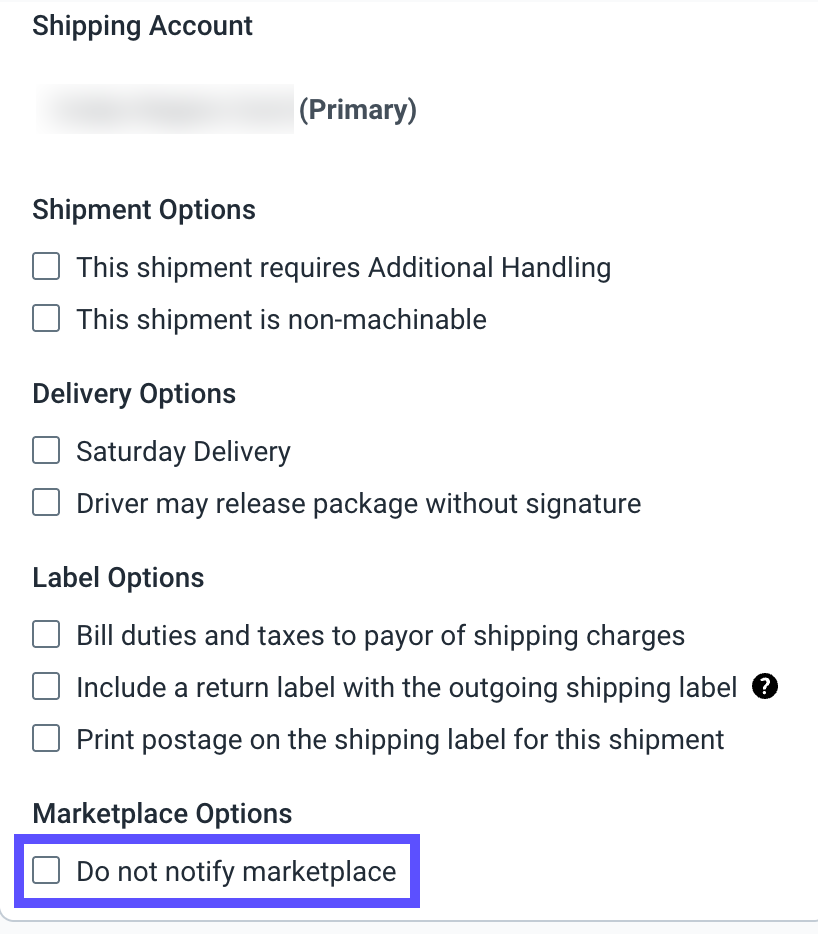The image size is (818, 934).
Task: Click the 'Label Options' heading
Action: [118, 578]
